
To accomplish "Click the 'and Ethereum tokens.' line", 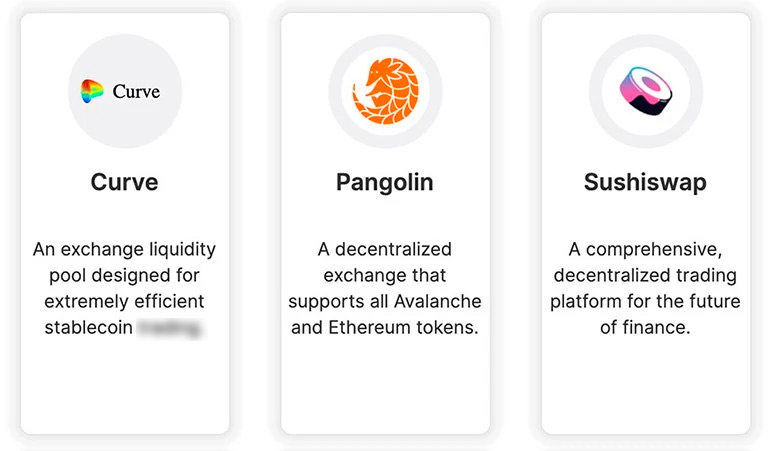I will coord(385,327).
